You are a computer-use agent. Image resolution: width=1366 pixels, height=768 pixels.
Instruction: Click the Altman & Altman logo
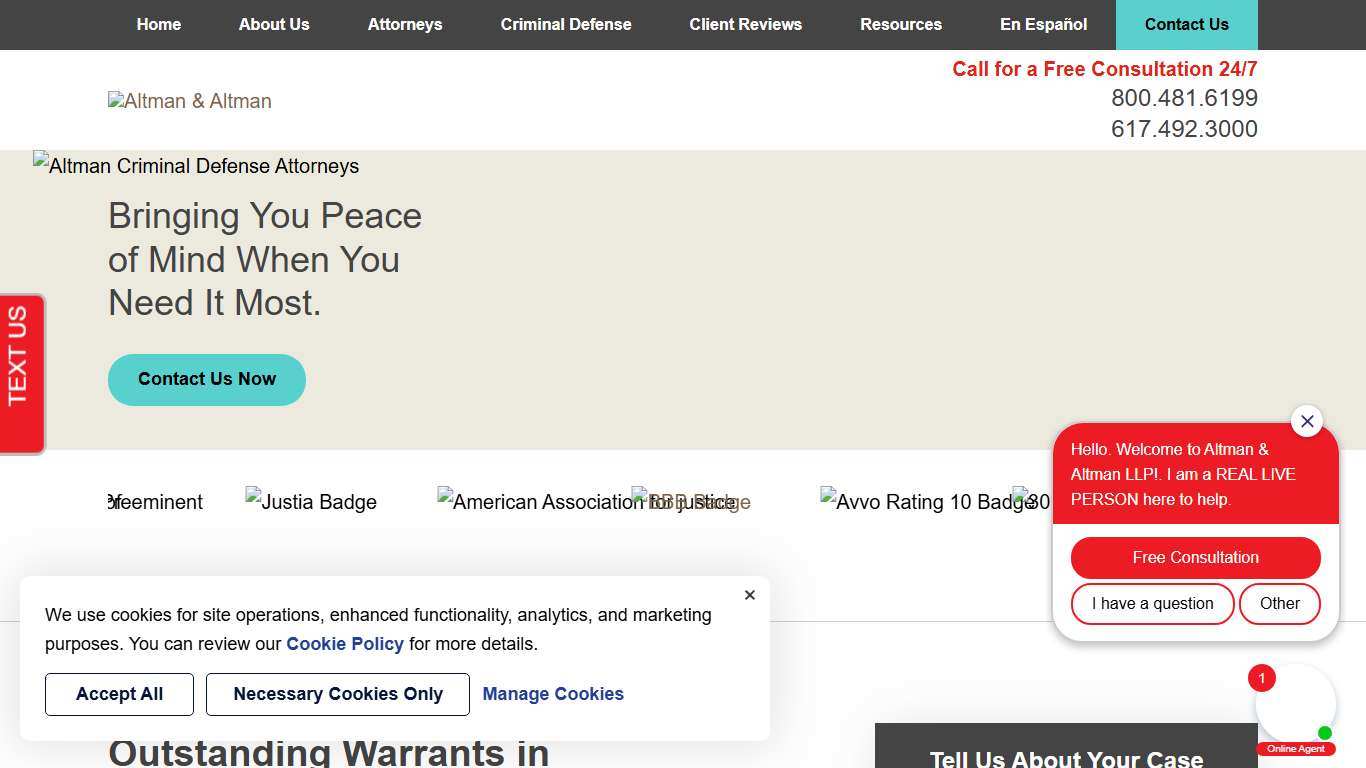click(190, 101)
